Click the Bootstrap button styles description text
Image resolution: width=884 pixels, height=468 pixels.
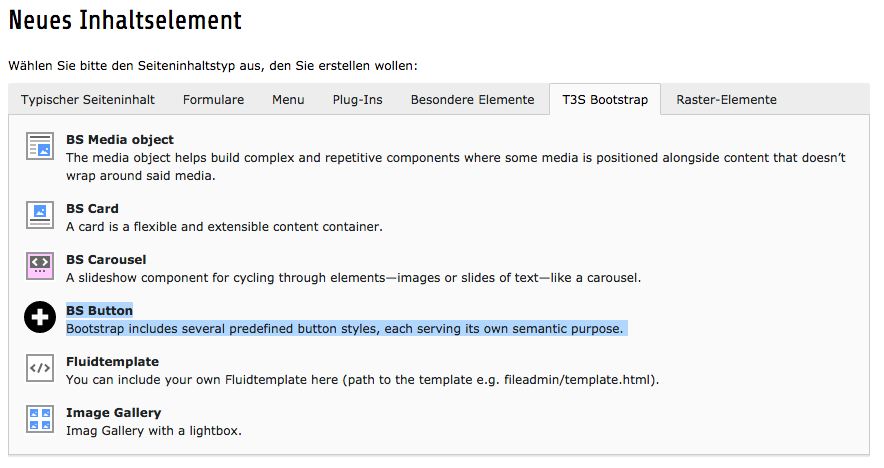click(344, 329)
